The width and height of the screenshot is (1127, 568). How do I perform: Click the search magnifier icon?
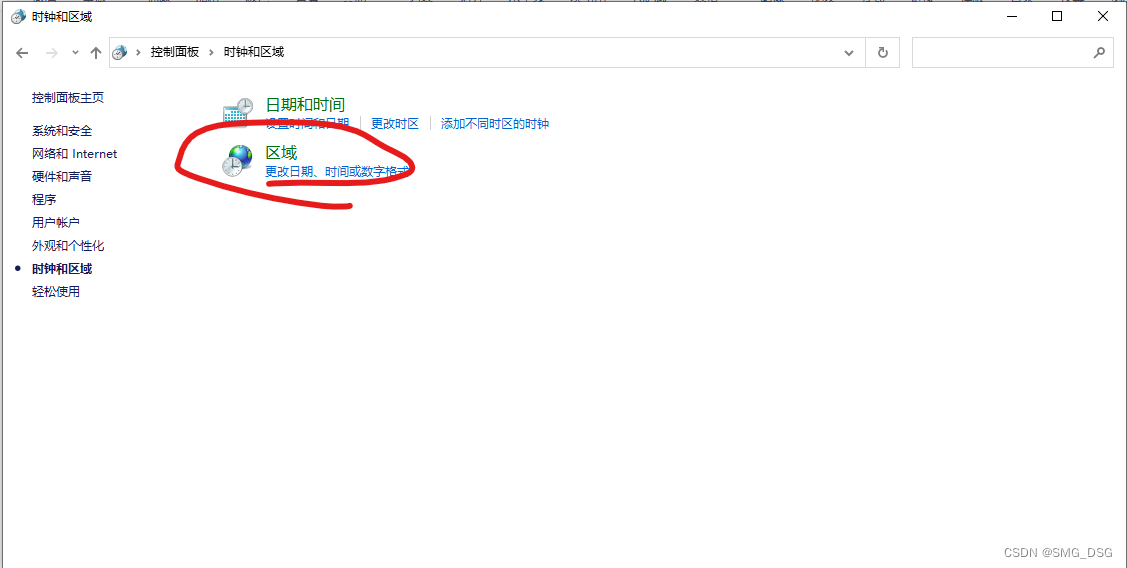point(1099,52)
